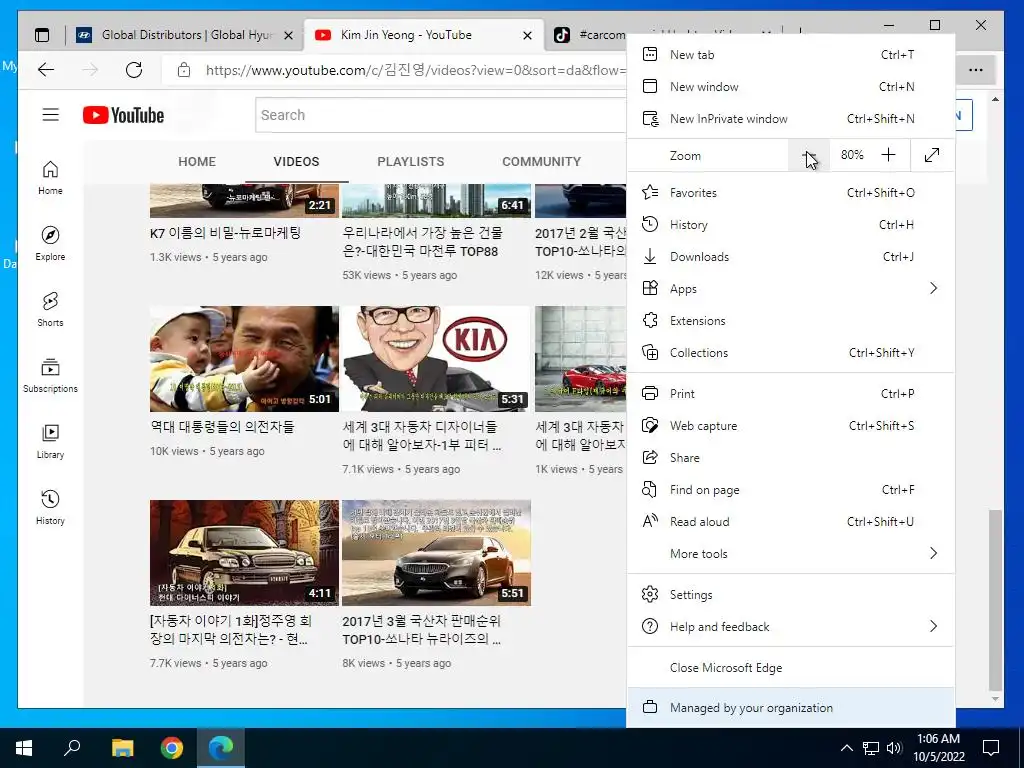Open a New InPrivate window
This screenshot has width=1024, height=768.
point(790,119)
